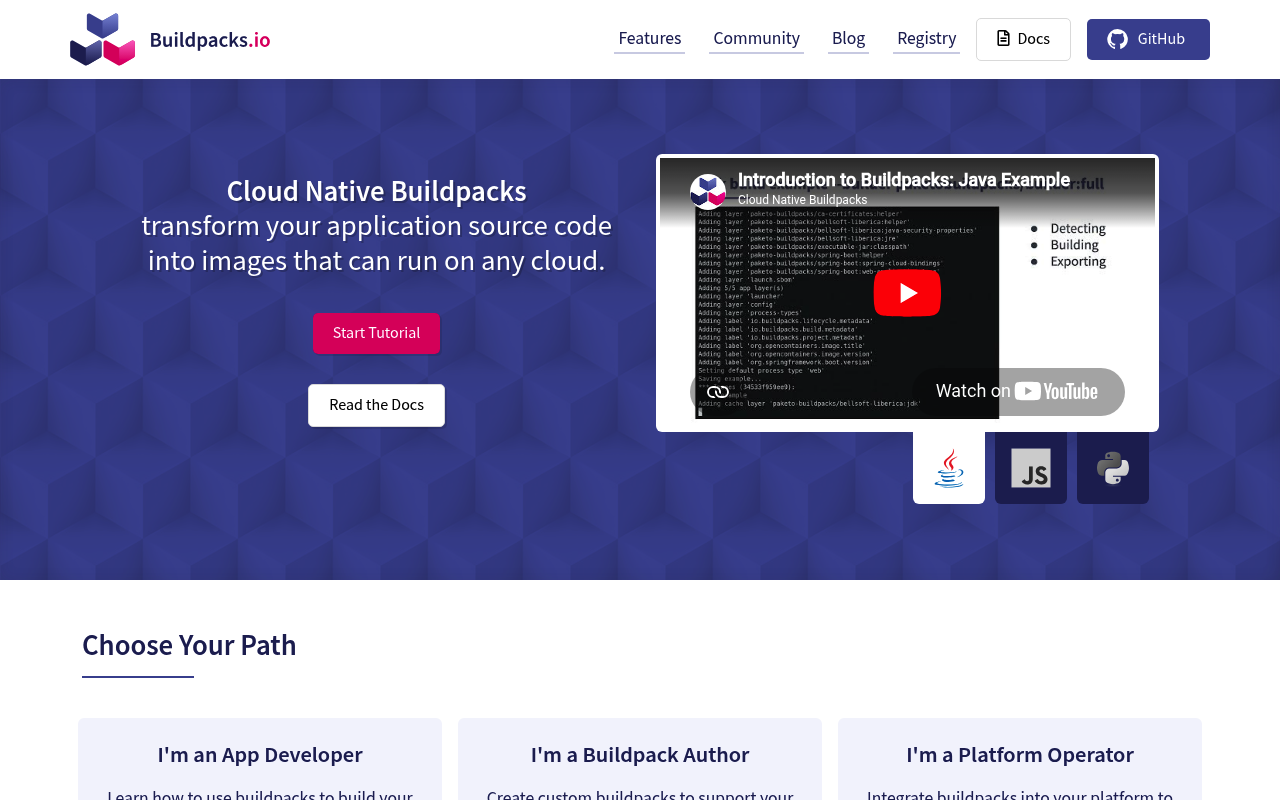The height and width of the screenshot is (800, 1280).
Task: Click the video copy link icon
Action: pos(718,392)
